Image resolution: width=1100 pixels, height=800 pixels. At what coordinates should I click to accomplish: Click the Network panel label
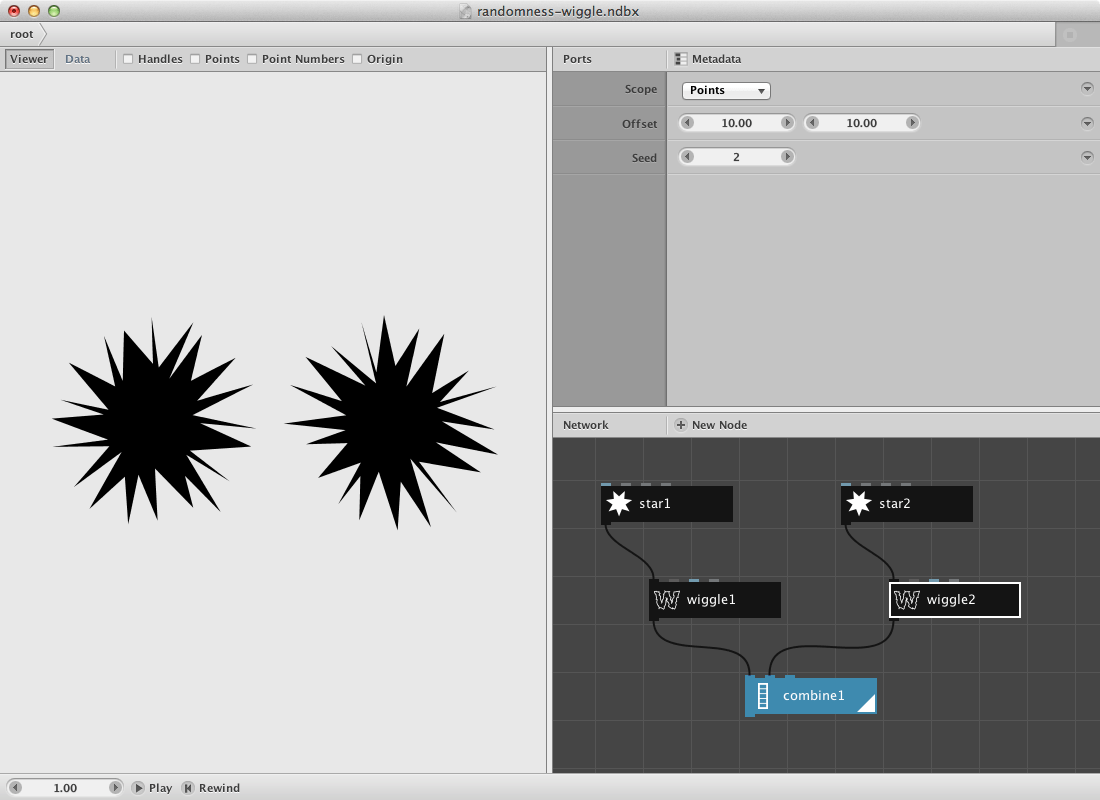585,425
